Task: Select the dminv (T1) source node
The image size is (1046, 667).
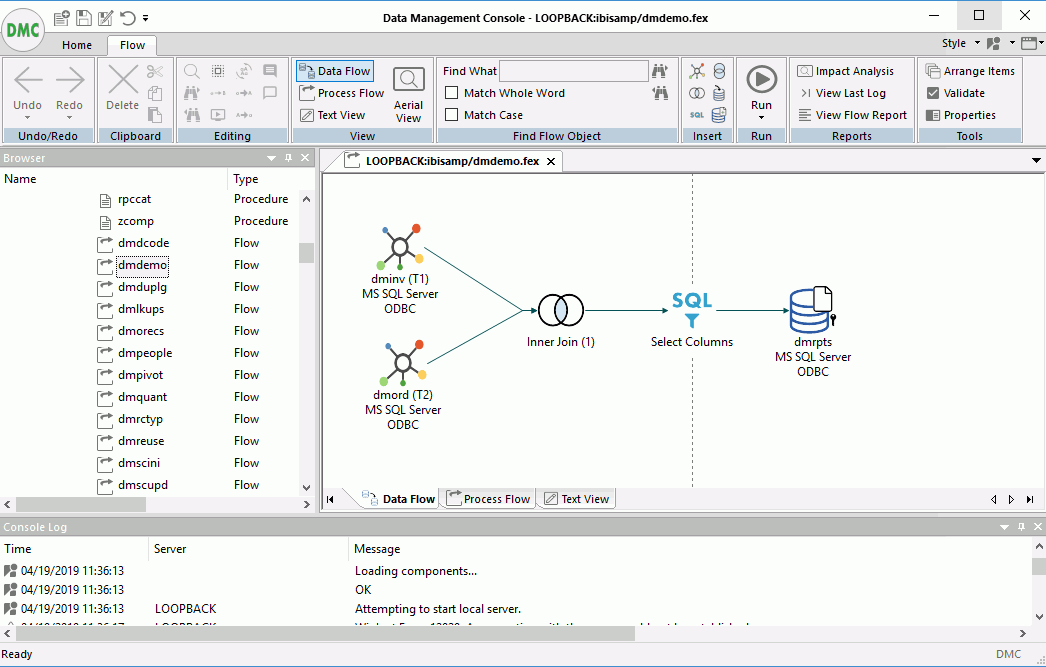Action: point(400,269)
